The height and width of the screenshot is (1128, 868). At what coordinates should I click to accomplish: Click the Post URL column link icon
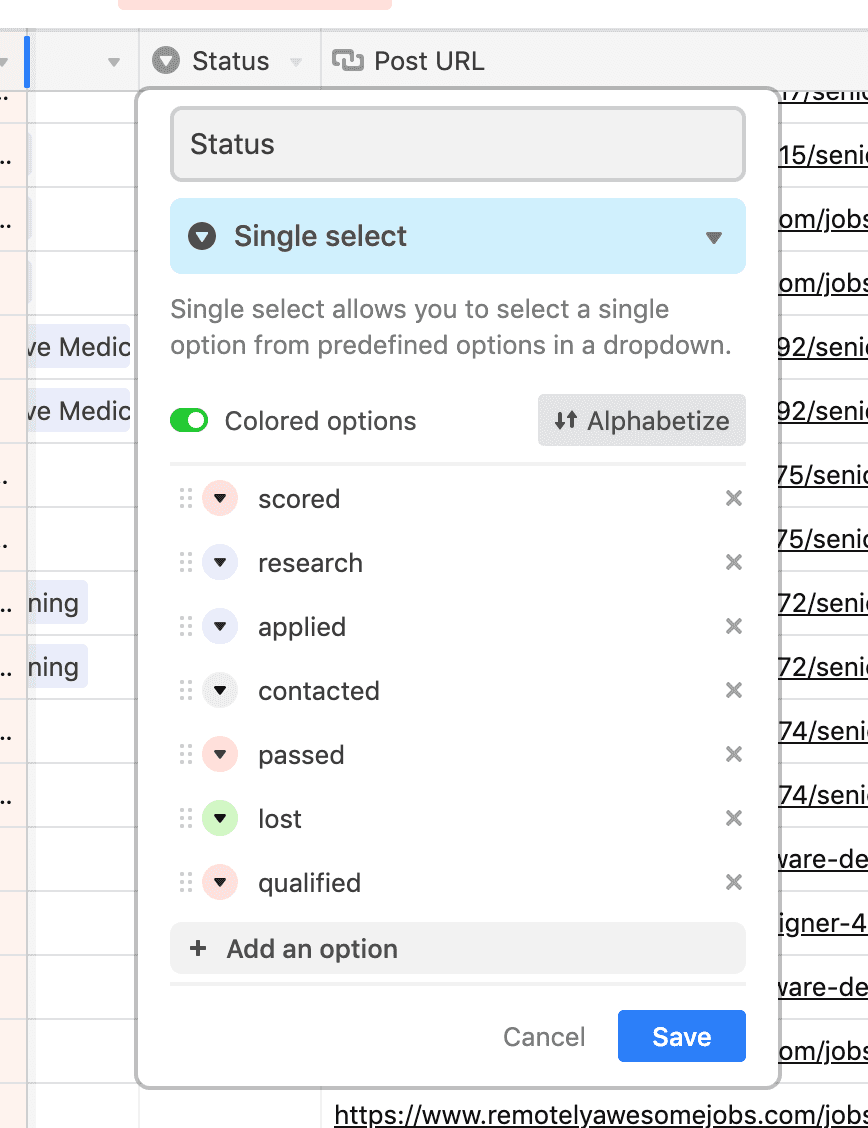click(x=348, y=61)
